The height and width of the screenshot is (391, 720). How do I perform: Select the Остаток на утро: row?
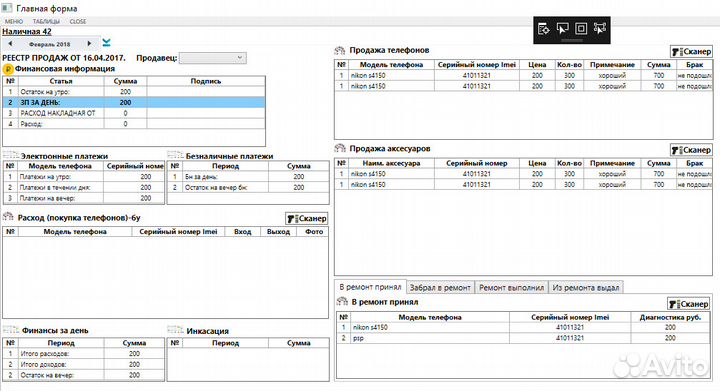pos(134,92)
